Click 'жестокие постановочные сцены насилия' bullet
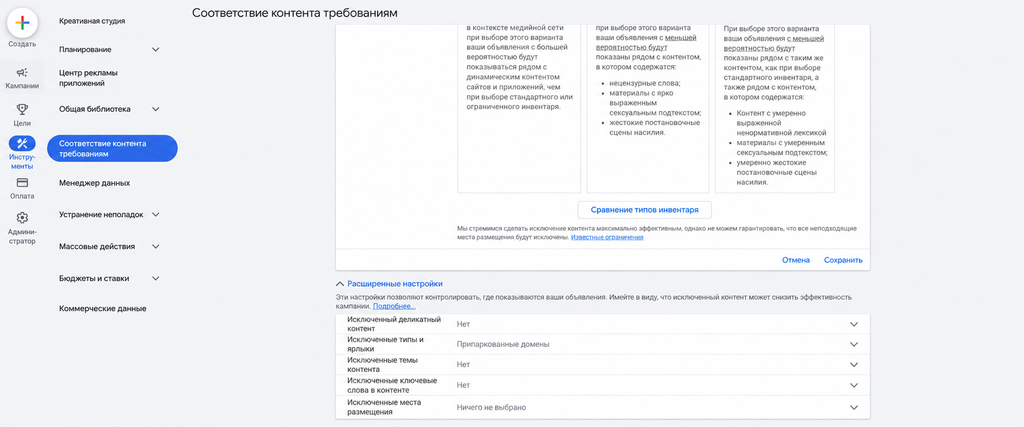 pyautogui.click(x=654, y=127)
